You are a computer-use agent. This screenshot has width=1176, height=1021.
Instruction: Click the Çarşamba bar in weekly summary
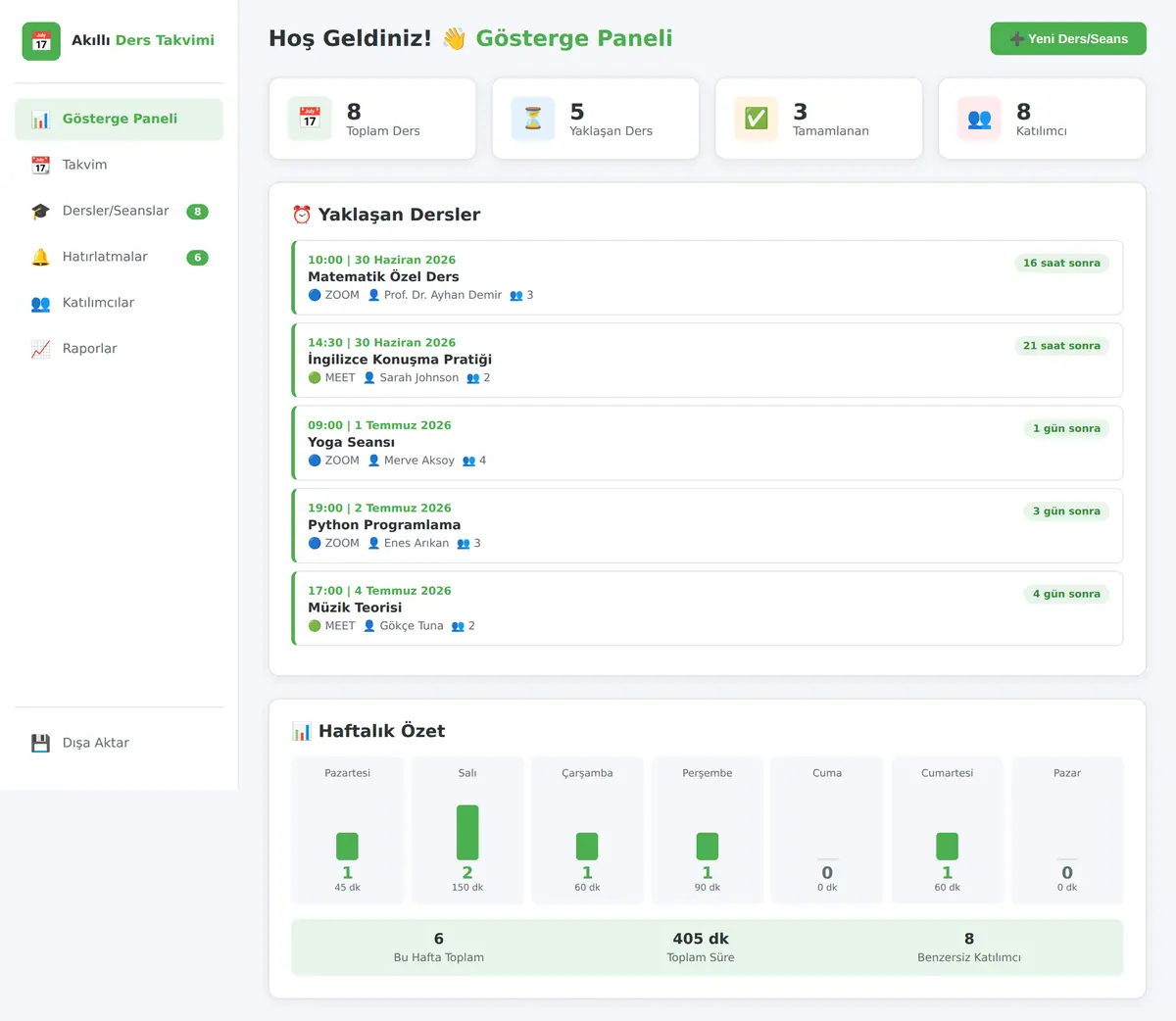click(587, 847)
